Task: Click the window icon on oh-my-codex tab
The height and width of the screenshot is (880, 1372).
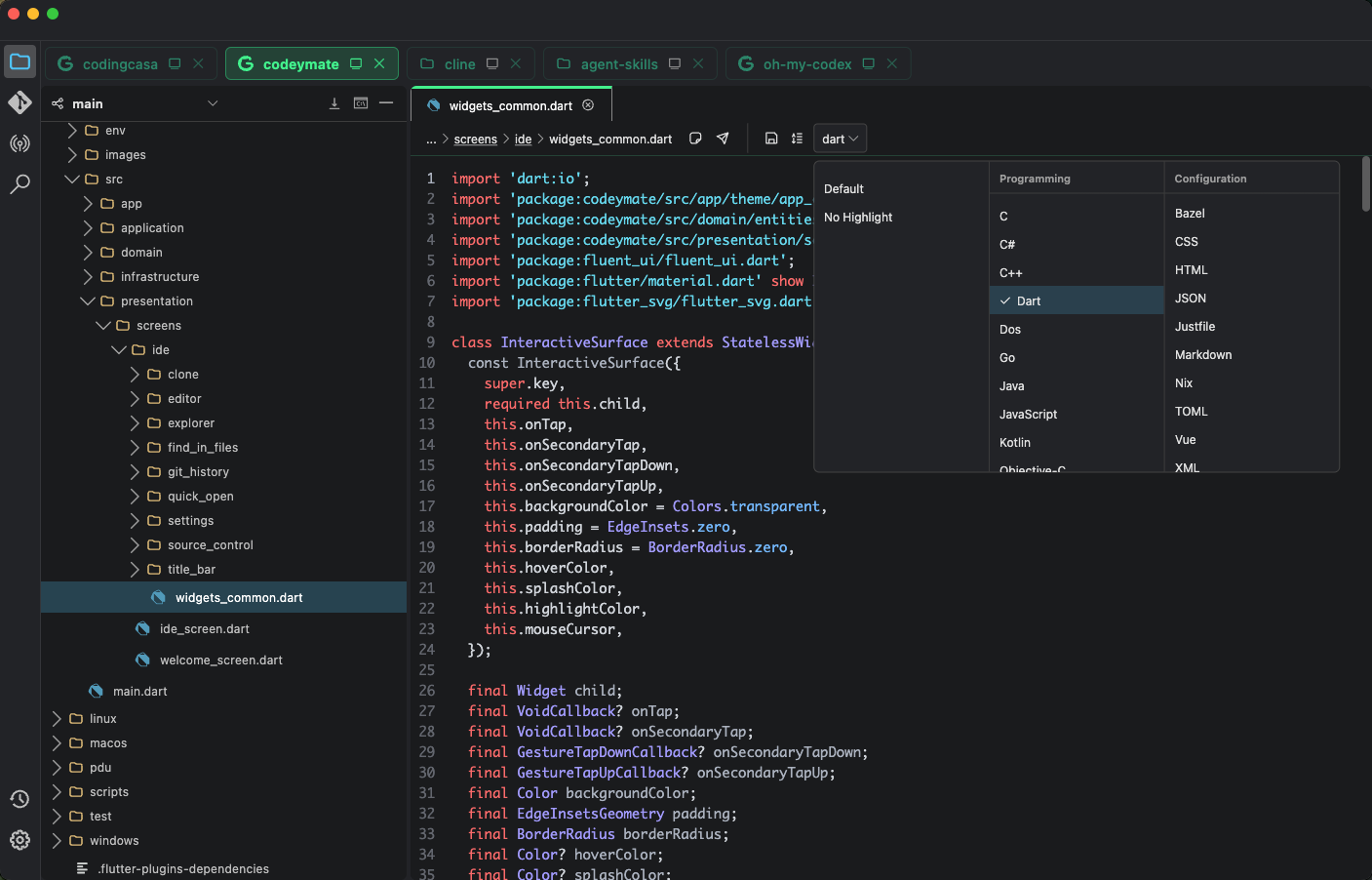Action: coord(869,63)
